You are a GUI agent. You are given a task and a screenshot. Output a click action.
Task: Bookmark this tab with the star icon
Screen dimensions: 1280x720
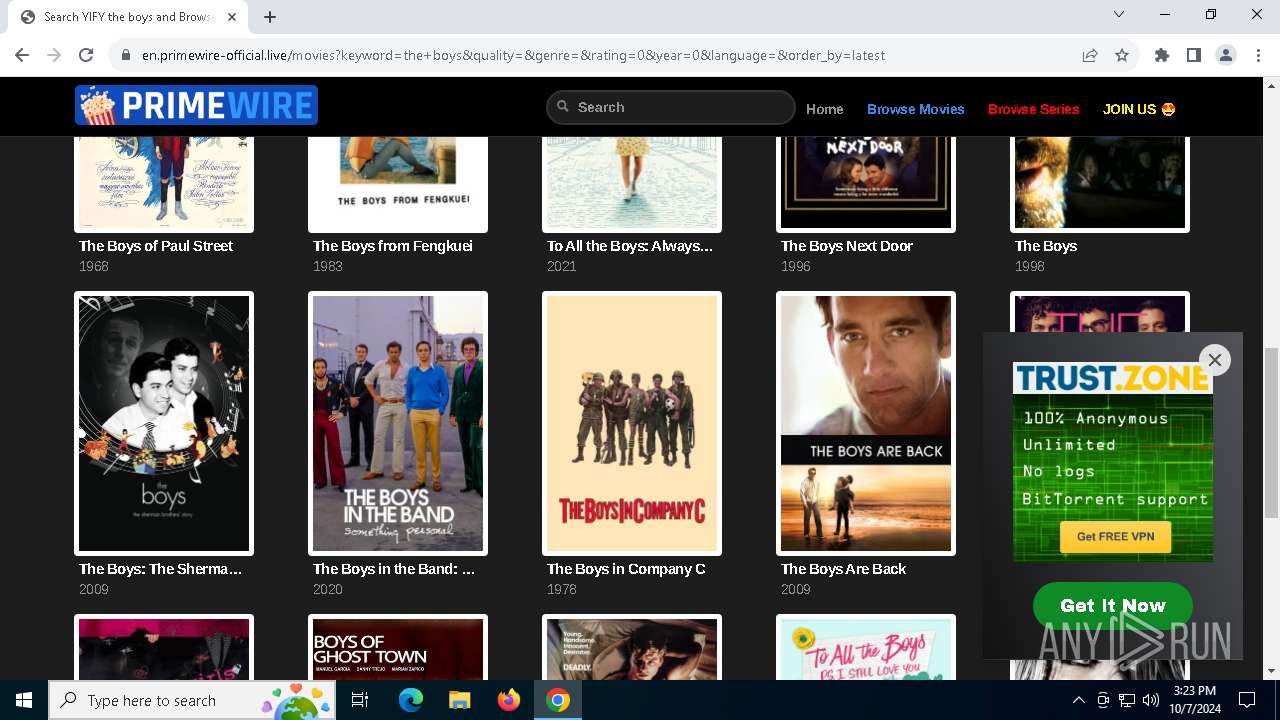coord(1122,55)
